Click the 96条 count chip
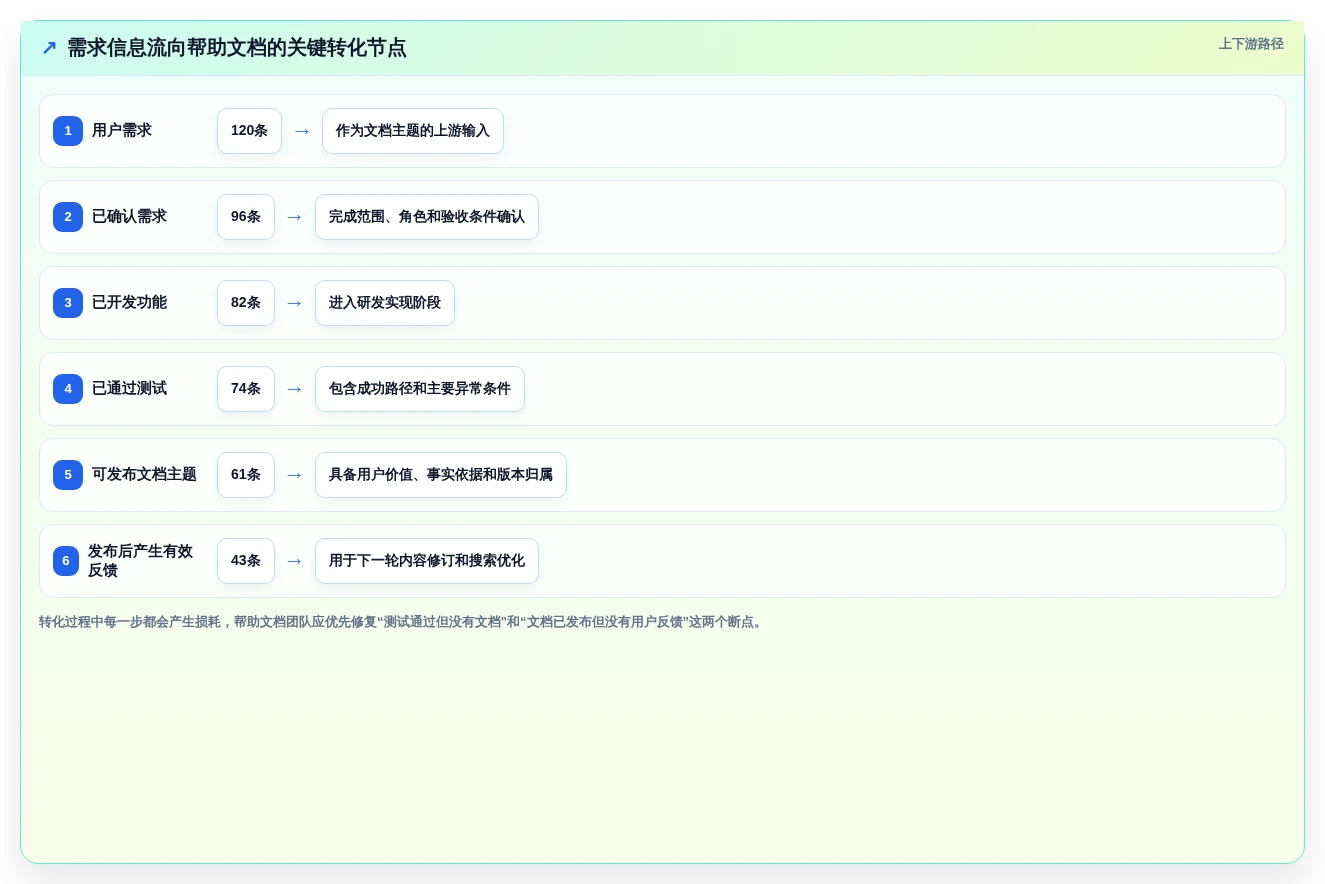Screen dimensions: 1325x884 [x=246, y=217]
